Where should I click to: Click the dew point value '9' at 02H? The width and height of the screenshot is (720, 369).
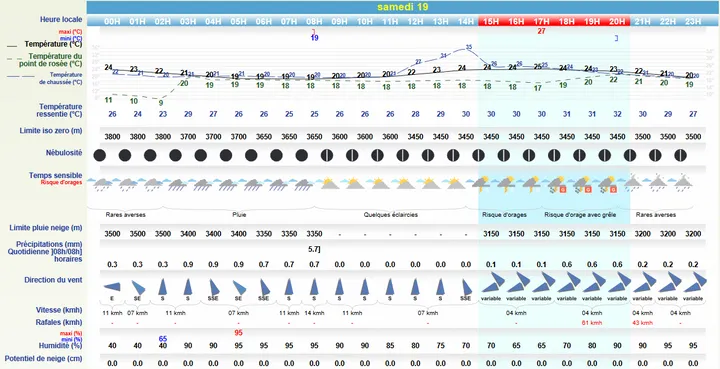[x=161, y=103]
